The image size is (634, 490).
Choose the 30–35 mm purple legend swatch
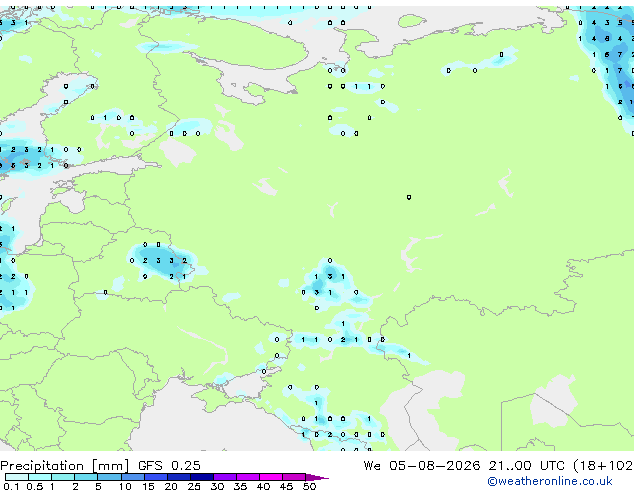tap(224, 477)
